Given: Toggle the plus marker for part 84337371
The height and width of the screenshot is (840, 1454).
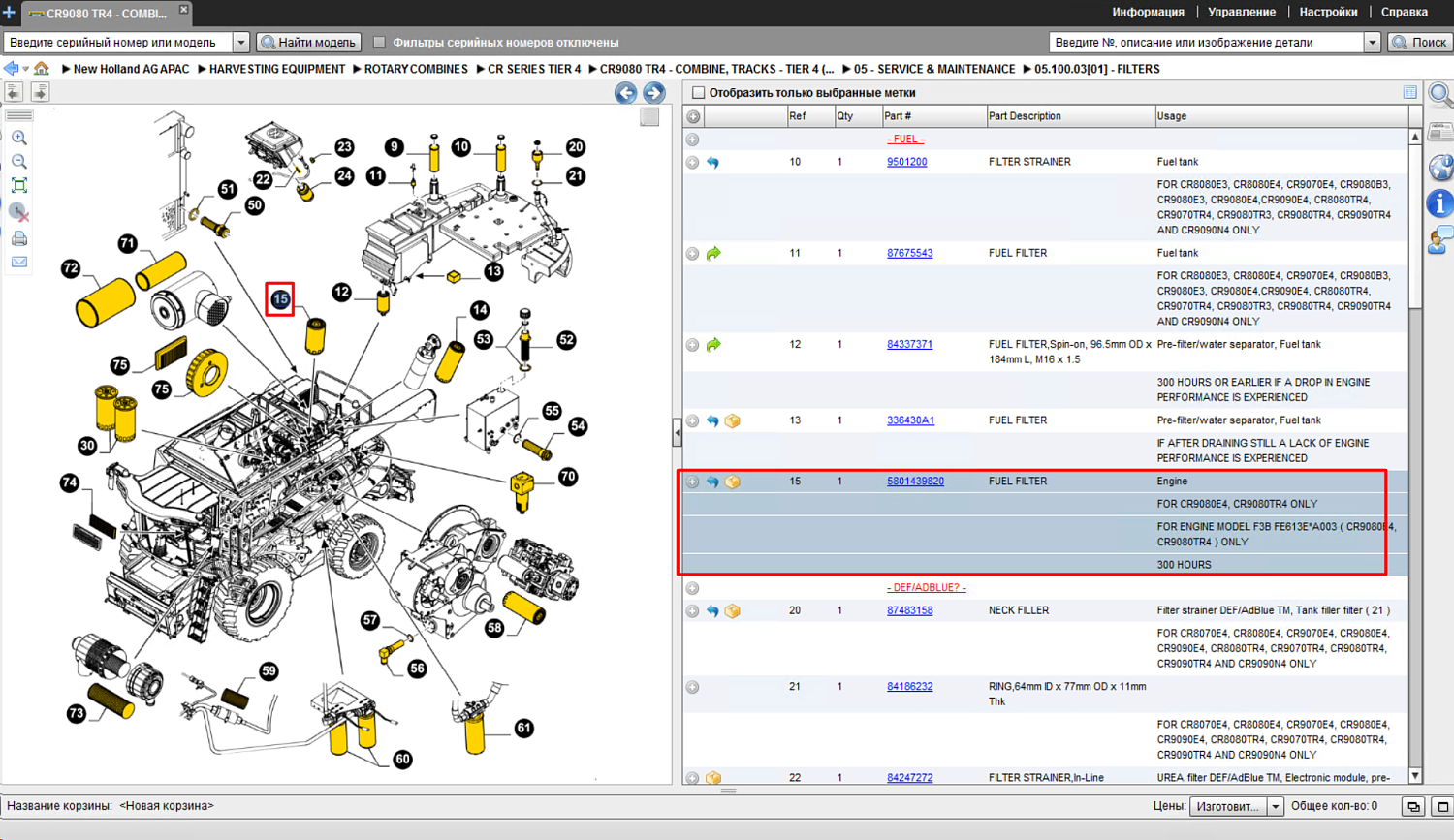Looking at the screenshot, I should 692,345.
